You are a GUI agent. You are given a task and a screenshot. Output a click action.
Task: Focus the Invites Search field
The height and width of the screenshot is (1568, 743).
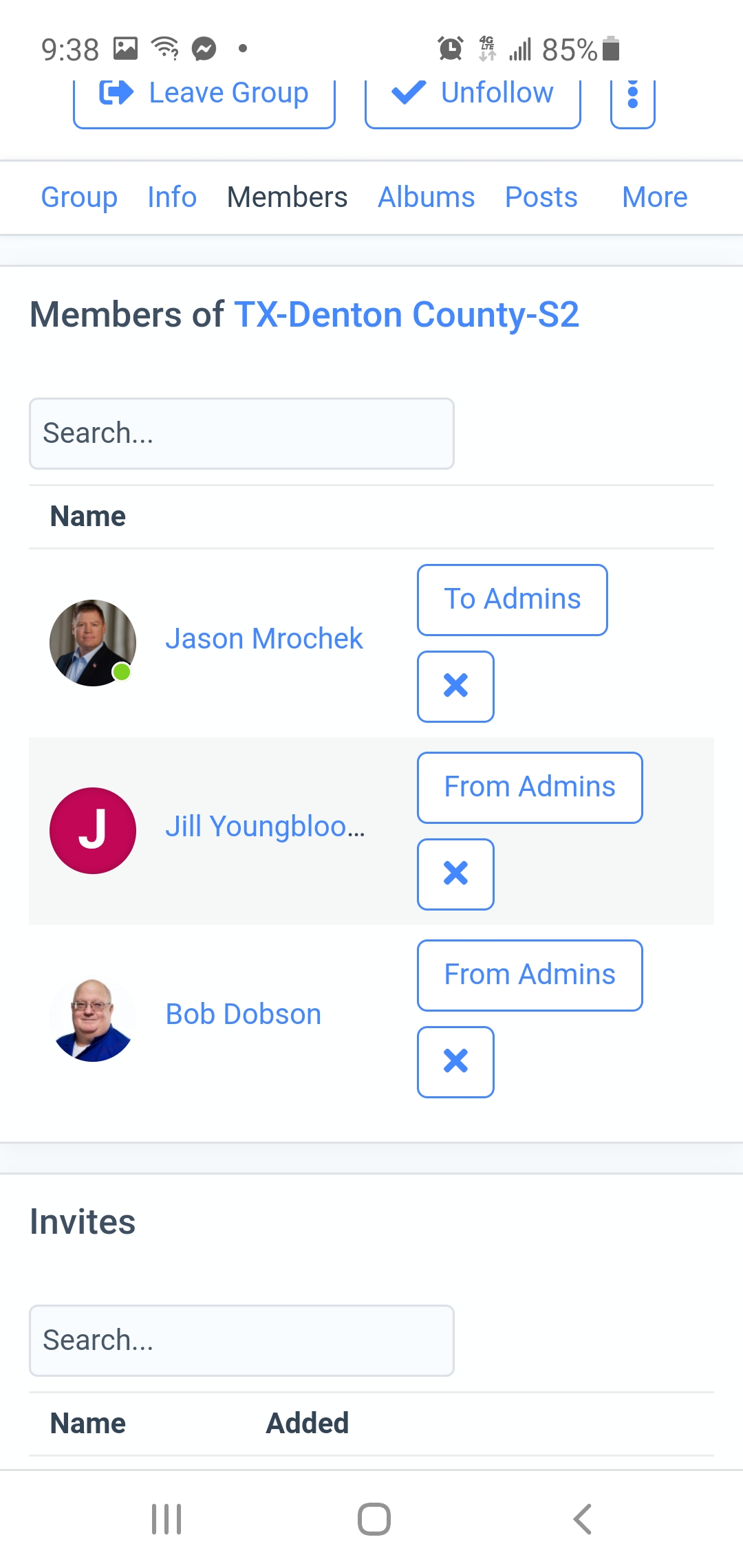(x=241, y=1341)
